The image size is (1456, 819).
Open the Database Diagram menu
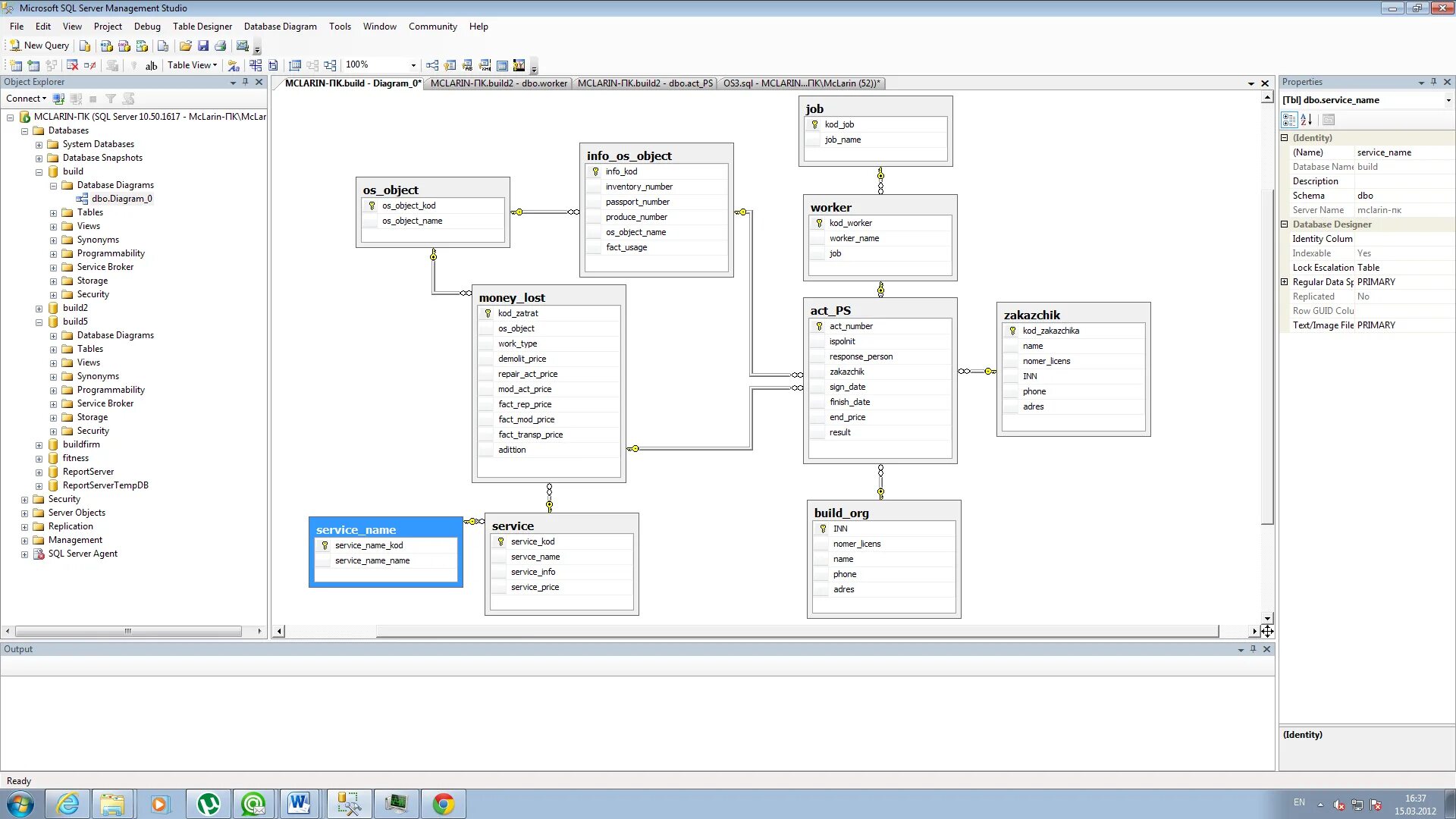(280, 27)
